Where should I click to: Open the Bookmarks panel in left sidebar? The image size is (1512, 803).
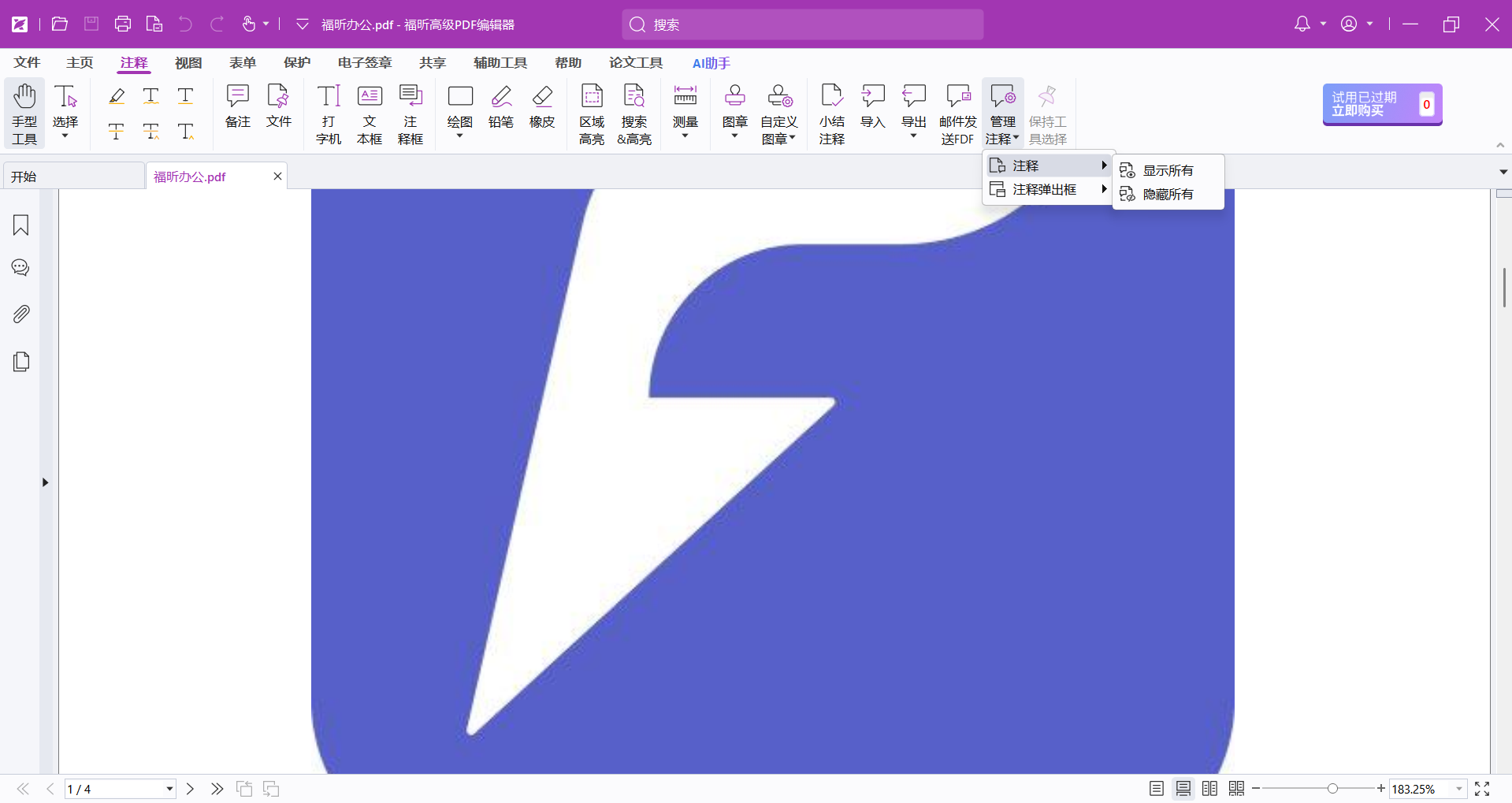pyautogui.click(x=21, y=225)
